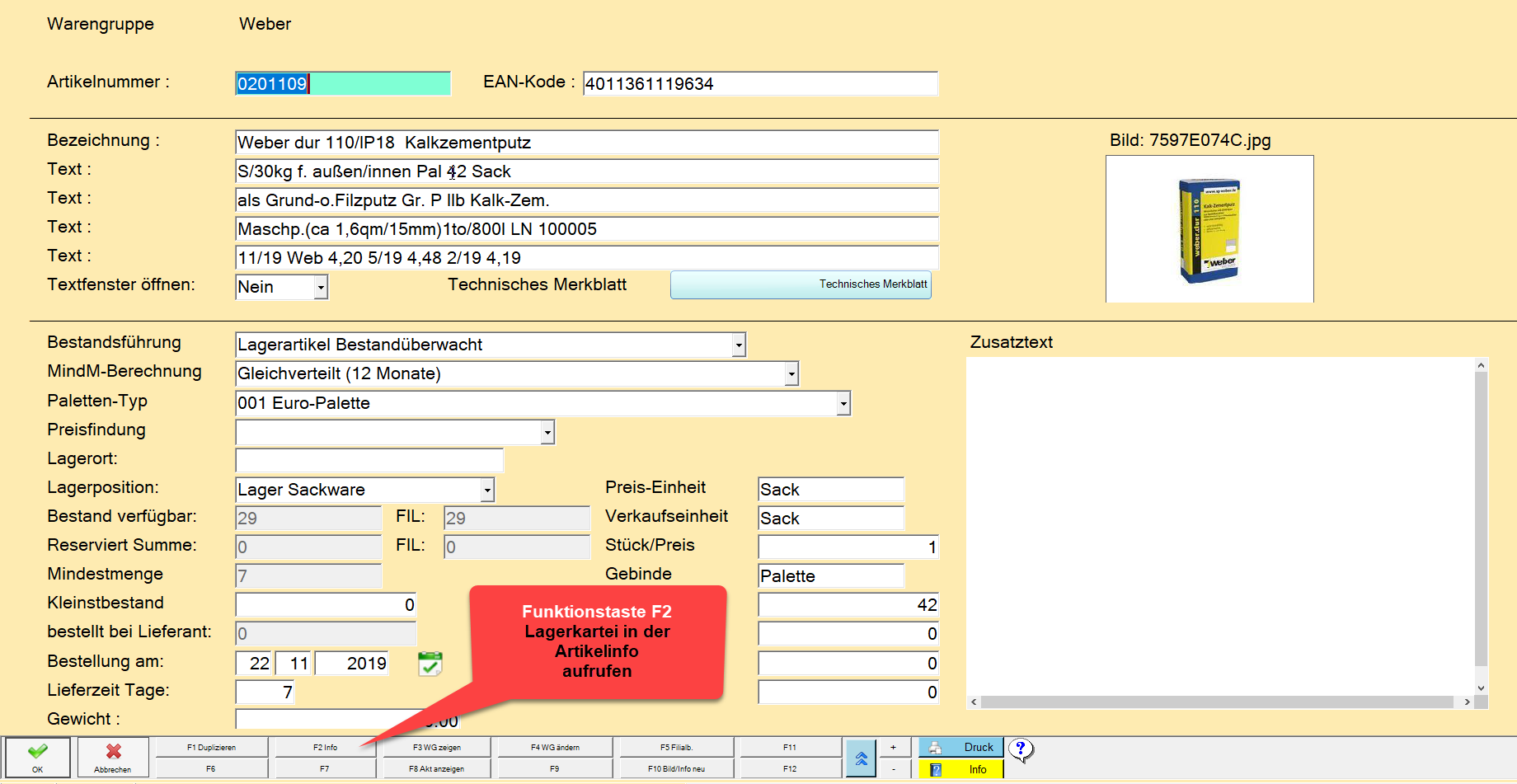The height and width of the screenshot is (784, 1517).
Task: Click the F9 button
Action: point(555,768)
